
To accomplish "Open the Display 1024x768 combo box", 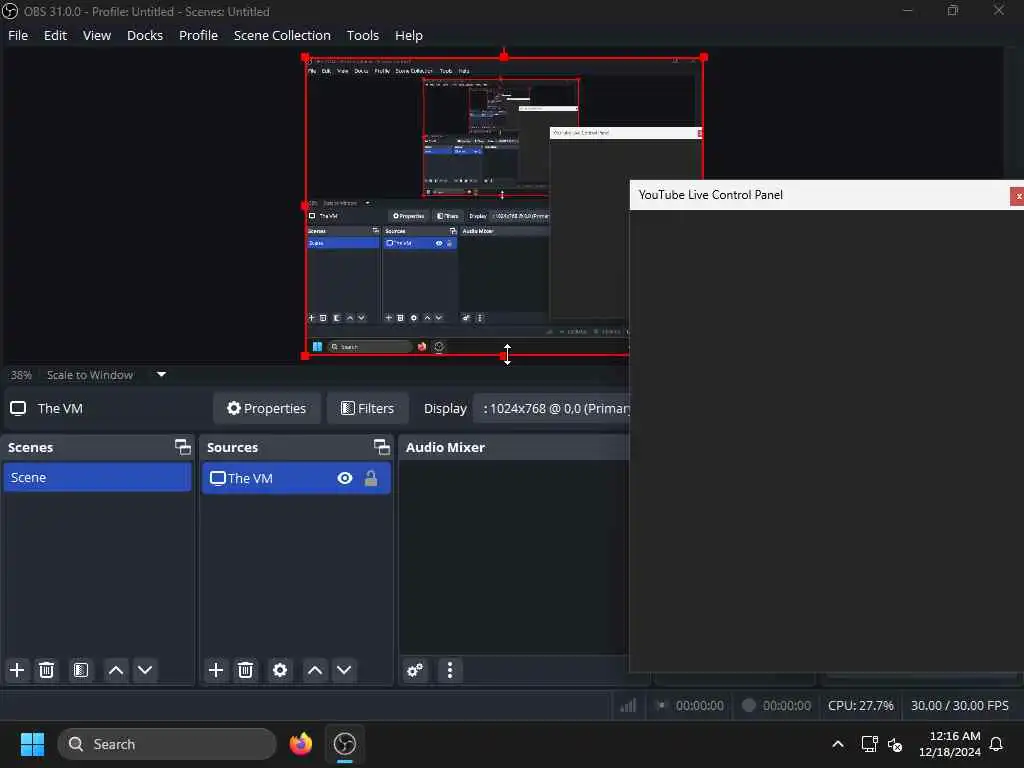I will click(552, 408).
